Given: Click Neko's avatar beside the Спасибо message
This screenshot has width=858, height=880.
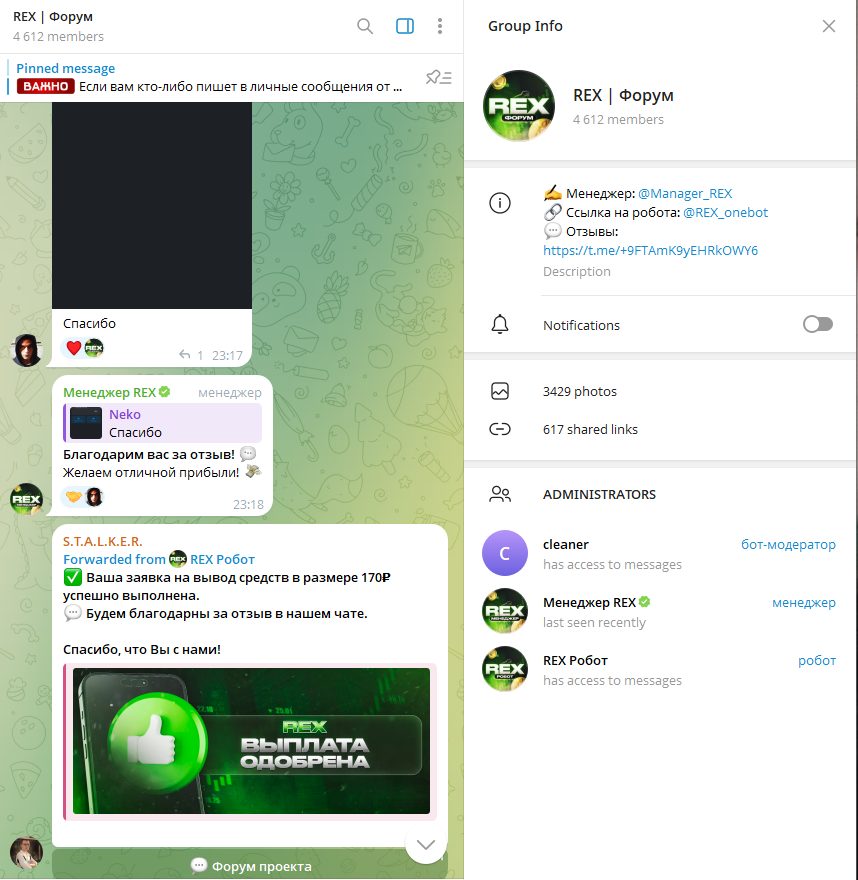Looking at the screenshot, I should [26, 350].
